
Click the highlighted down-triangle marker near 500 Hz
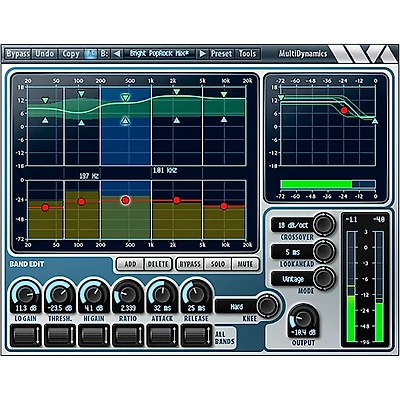coord(125,98)
